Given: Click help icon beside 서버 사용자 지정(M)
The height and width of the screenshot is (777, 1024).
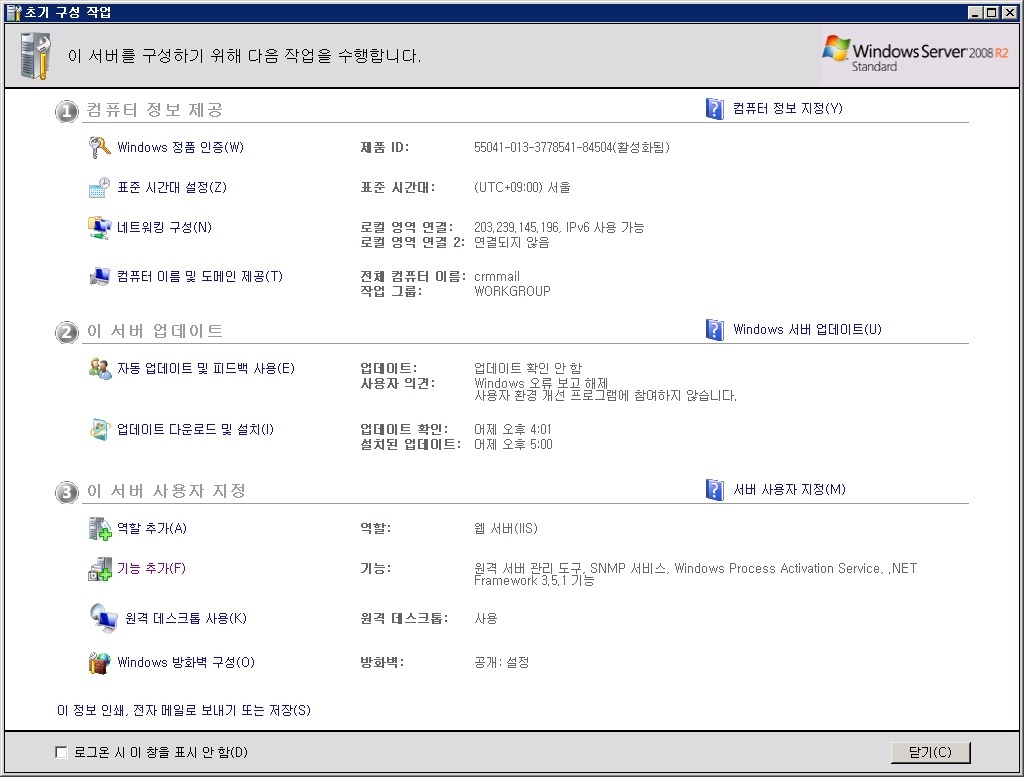Looking at the screenshot, I should [x=714, y=490].
